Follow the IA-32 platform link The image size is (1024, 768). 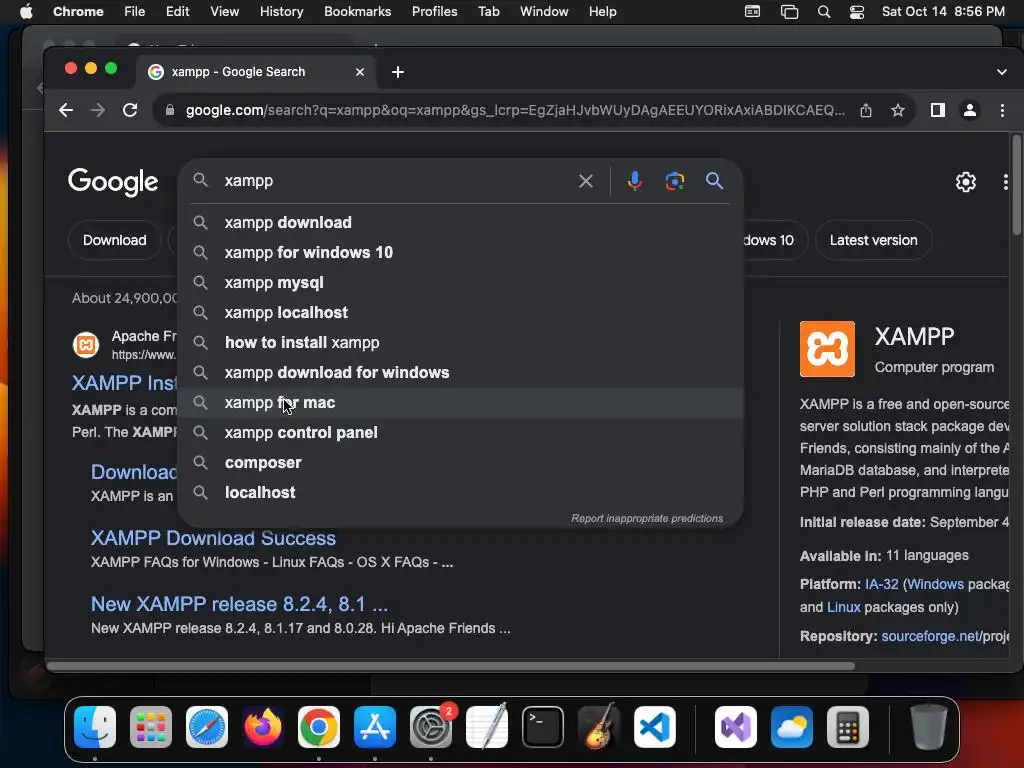(882, 584)
